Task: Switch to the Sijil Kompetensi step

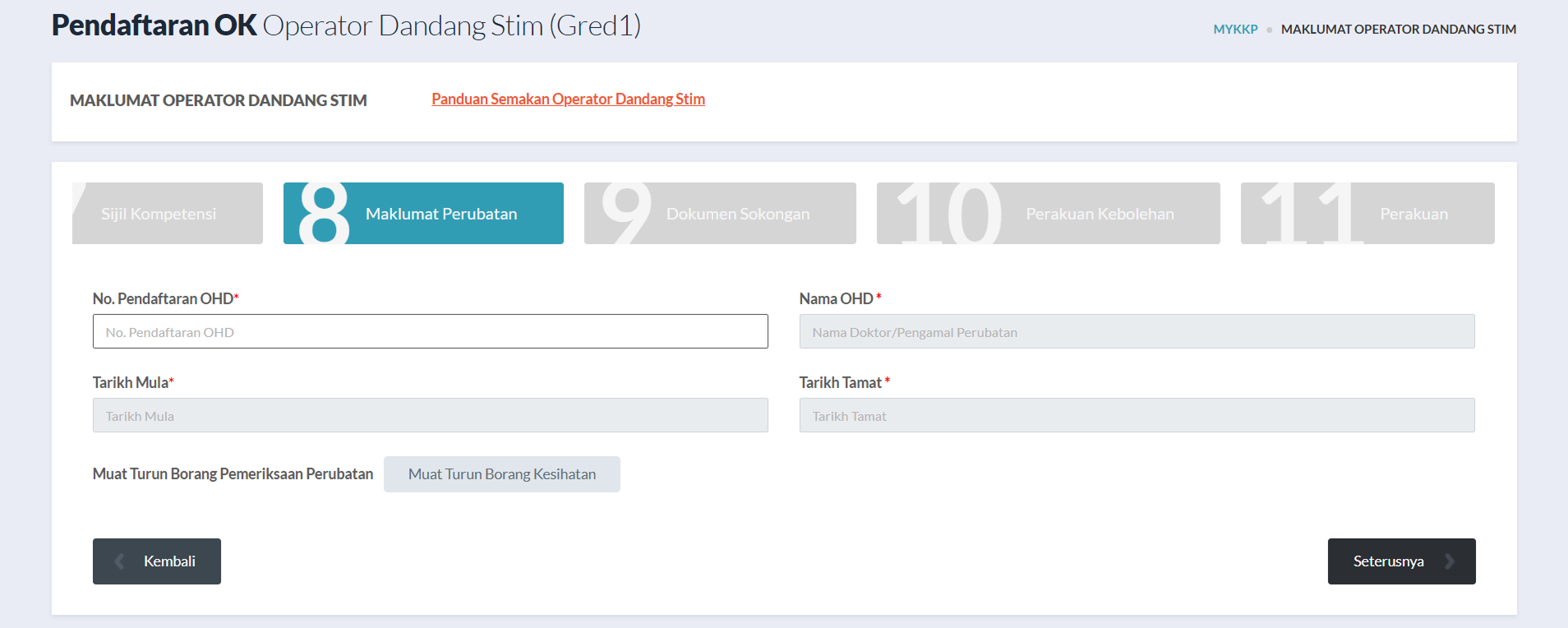Action: [x=159, y=214]
